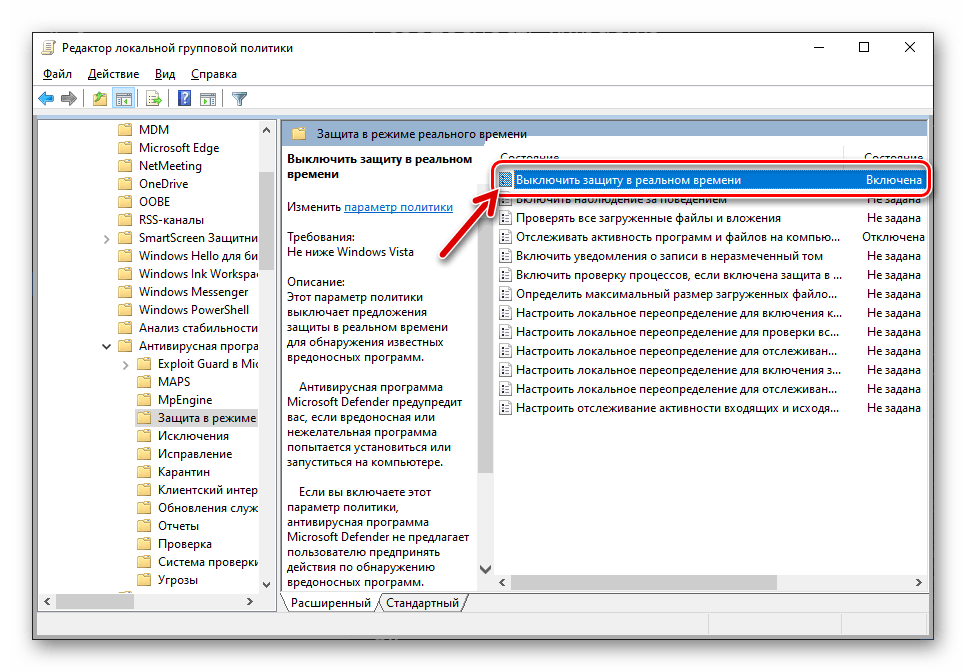This screenshot has width=966, height=672.
Task: Select the Windows PowerShell tree folder
Action: pyautogui.click(x=194, y=310)
